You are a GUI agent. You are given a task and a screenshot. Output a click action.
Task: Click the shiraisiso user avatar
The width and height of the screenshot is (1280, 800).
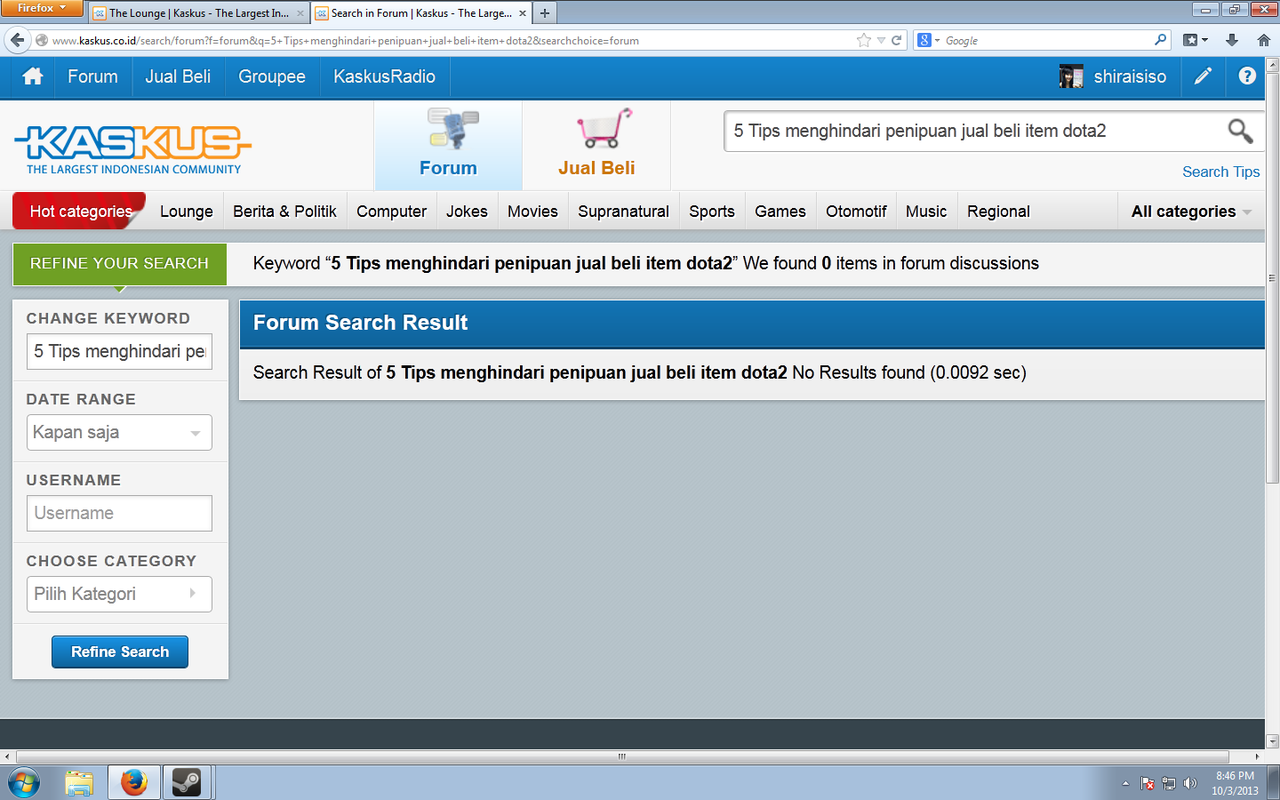tap(1071, 77)
